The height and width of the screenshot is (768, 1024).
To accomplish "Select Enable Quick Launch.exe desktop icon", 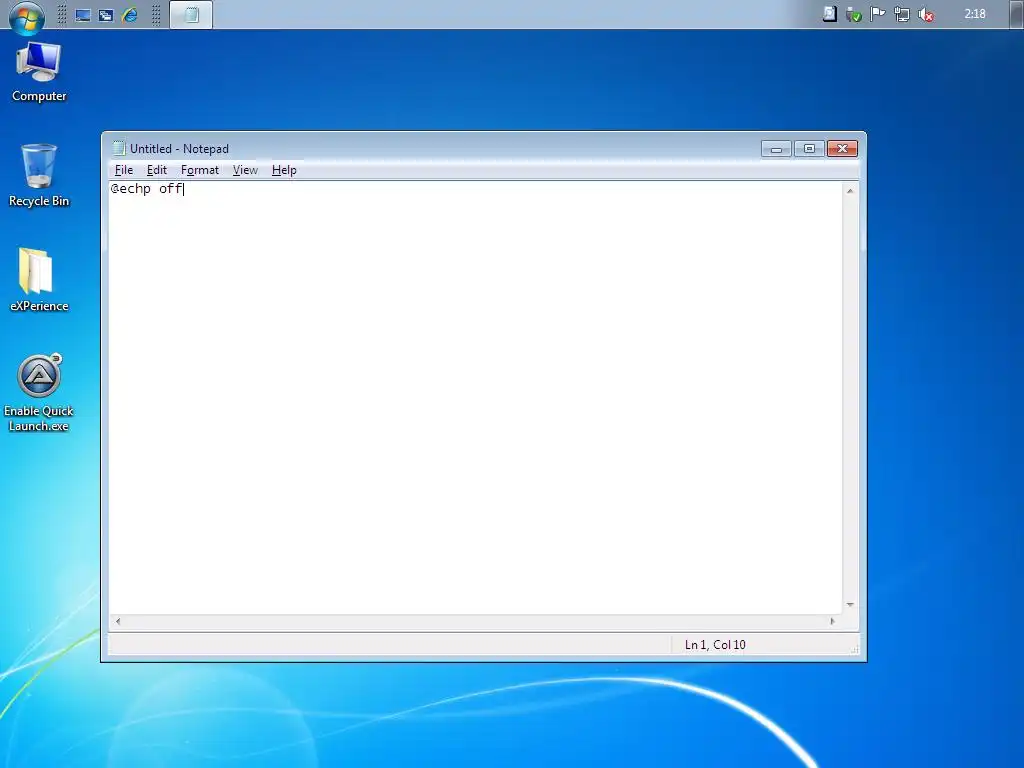I will [39, 393].
